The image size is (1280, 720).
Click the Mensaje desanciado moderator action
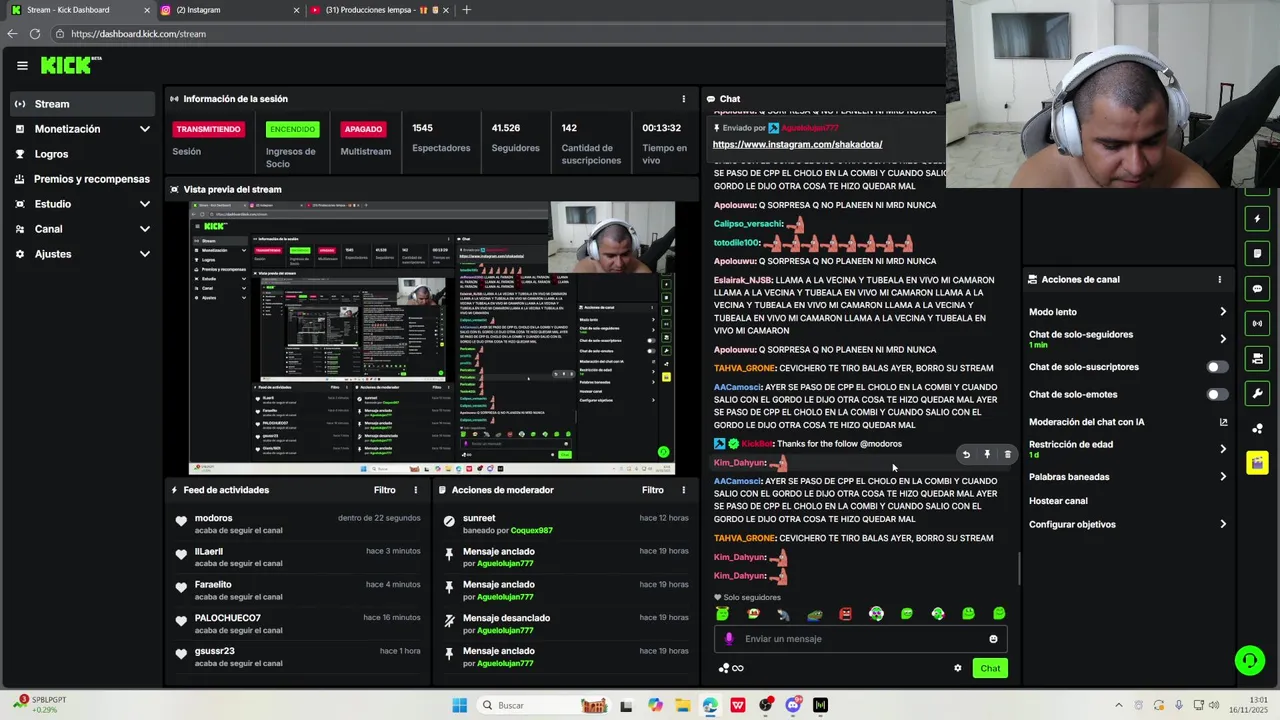pos(566,623)
